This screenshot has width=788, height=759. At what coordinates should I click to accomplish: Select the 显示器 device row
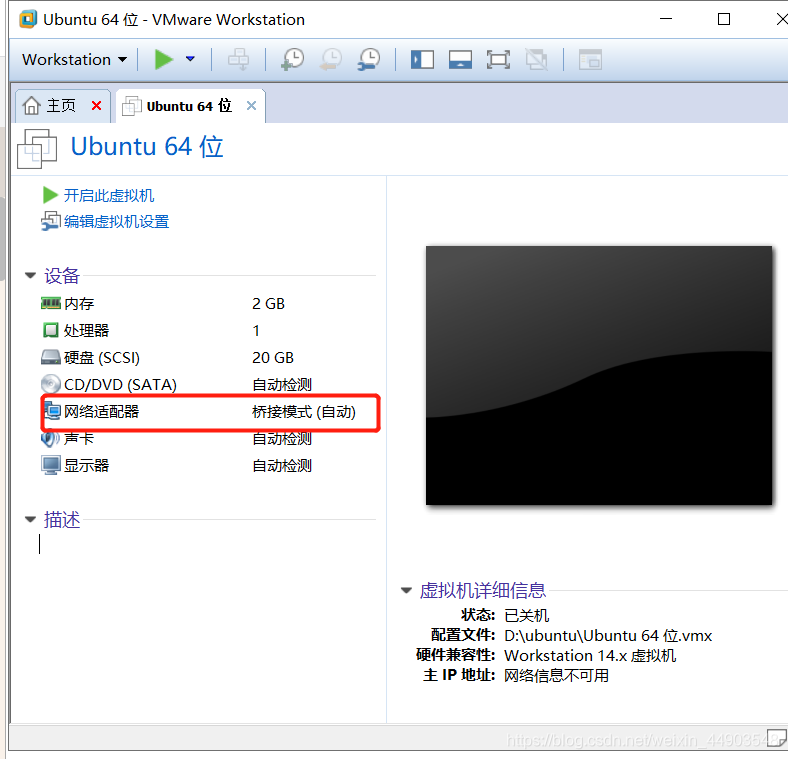208,465
